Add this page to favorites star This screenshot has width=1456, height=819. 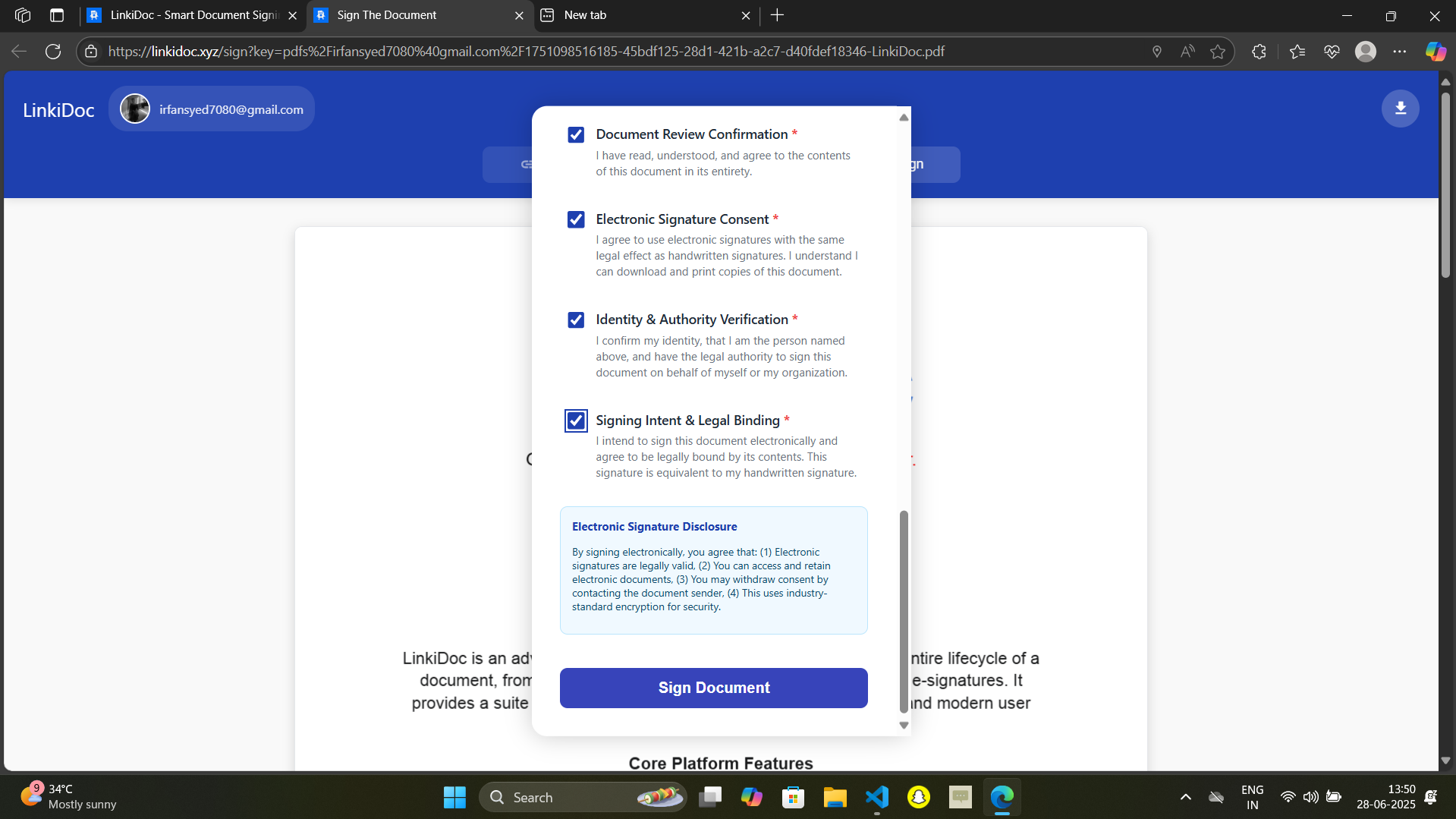tap(1218, 52)
